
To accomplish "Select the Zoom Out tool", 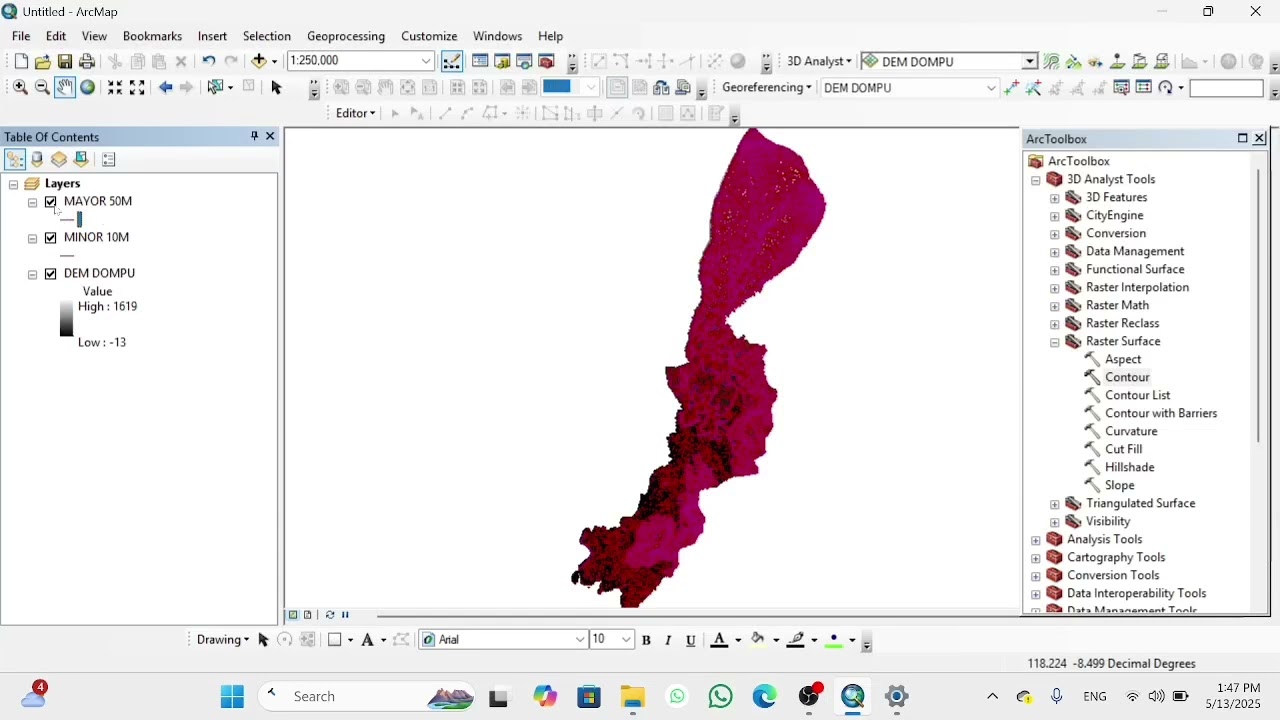I will (42, 87).
